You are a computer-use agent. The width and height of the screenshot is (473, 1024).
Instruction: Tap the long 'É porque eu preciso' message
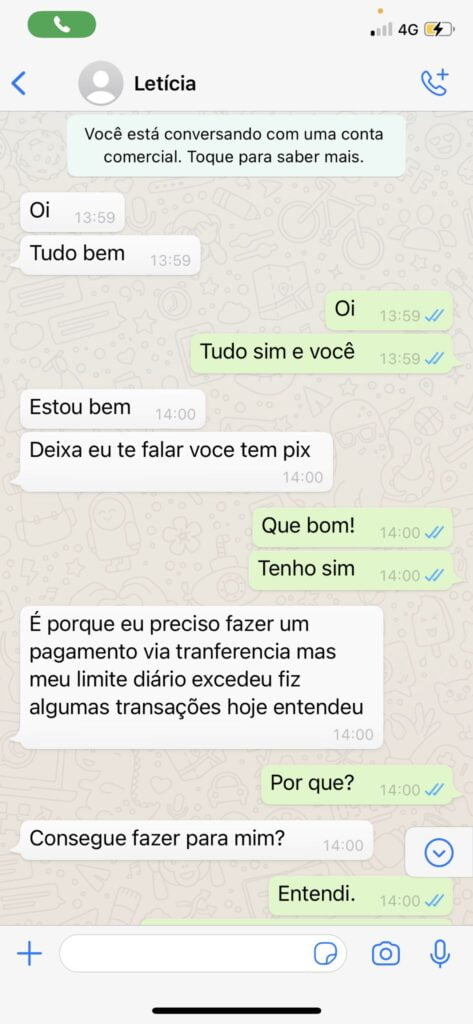pyautogui.click(x=199, y=677)
